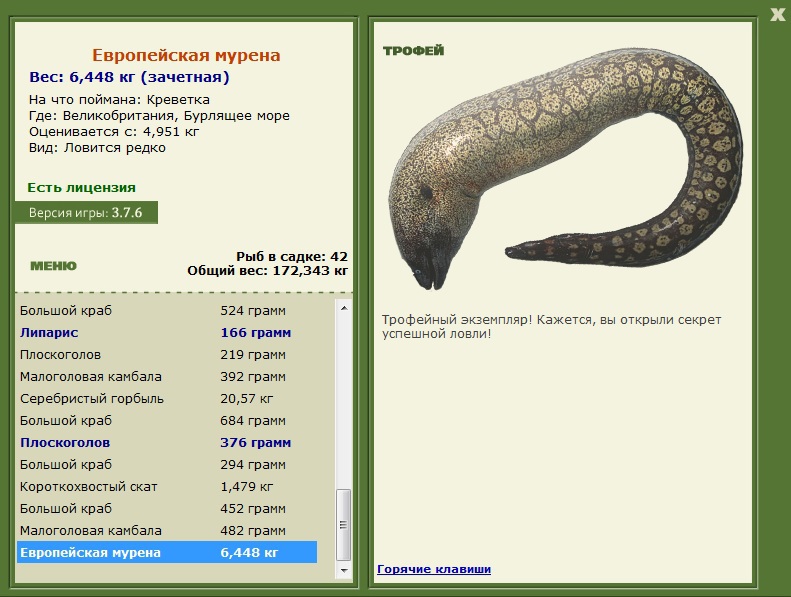Select Липарис 166 грамм row

pyautogui.click(x=167, y=333)
